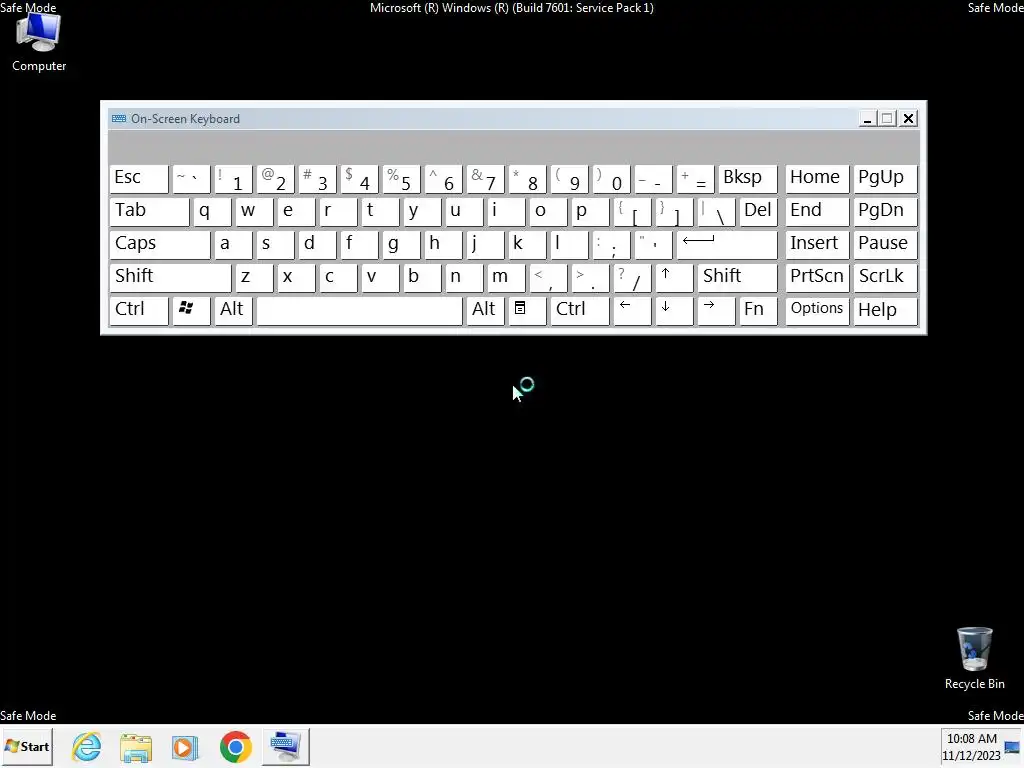Click the Del key

click(x=758, y=212)
